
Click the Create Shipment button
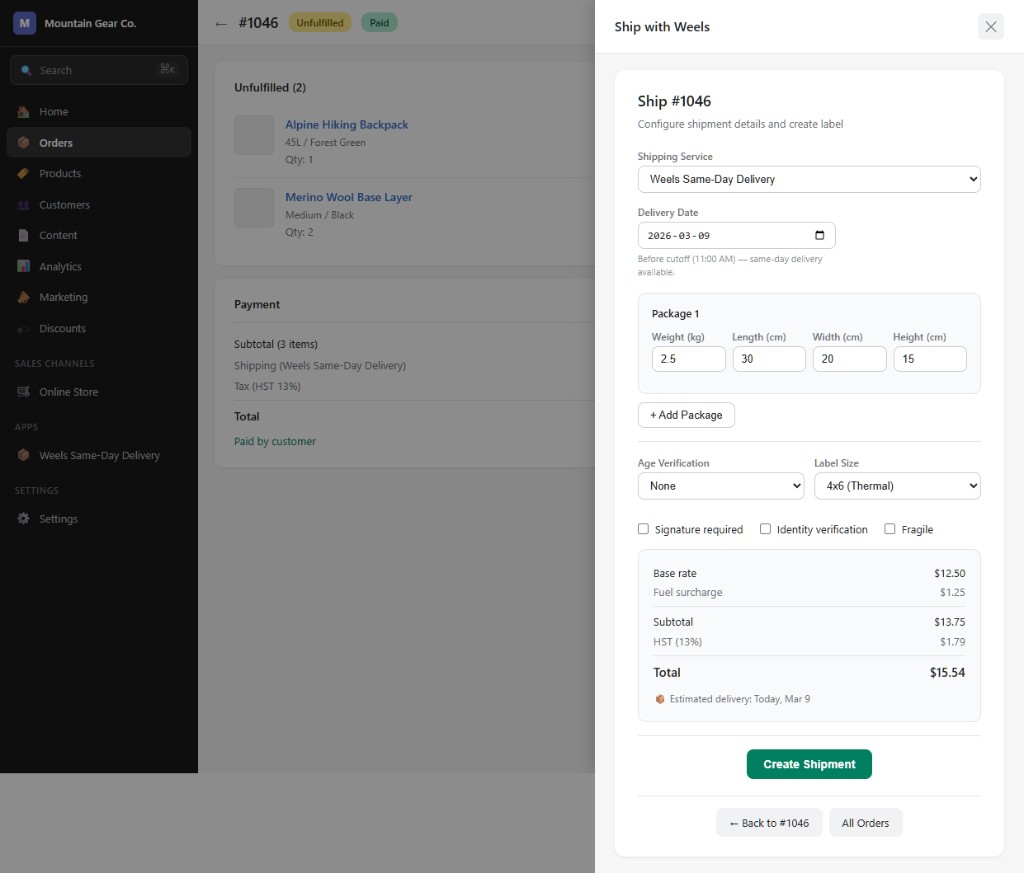coord(809,763)
